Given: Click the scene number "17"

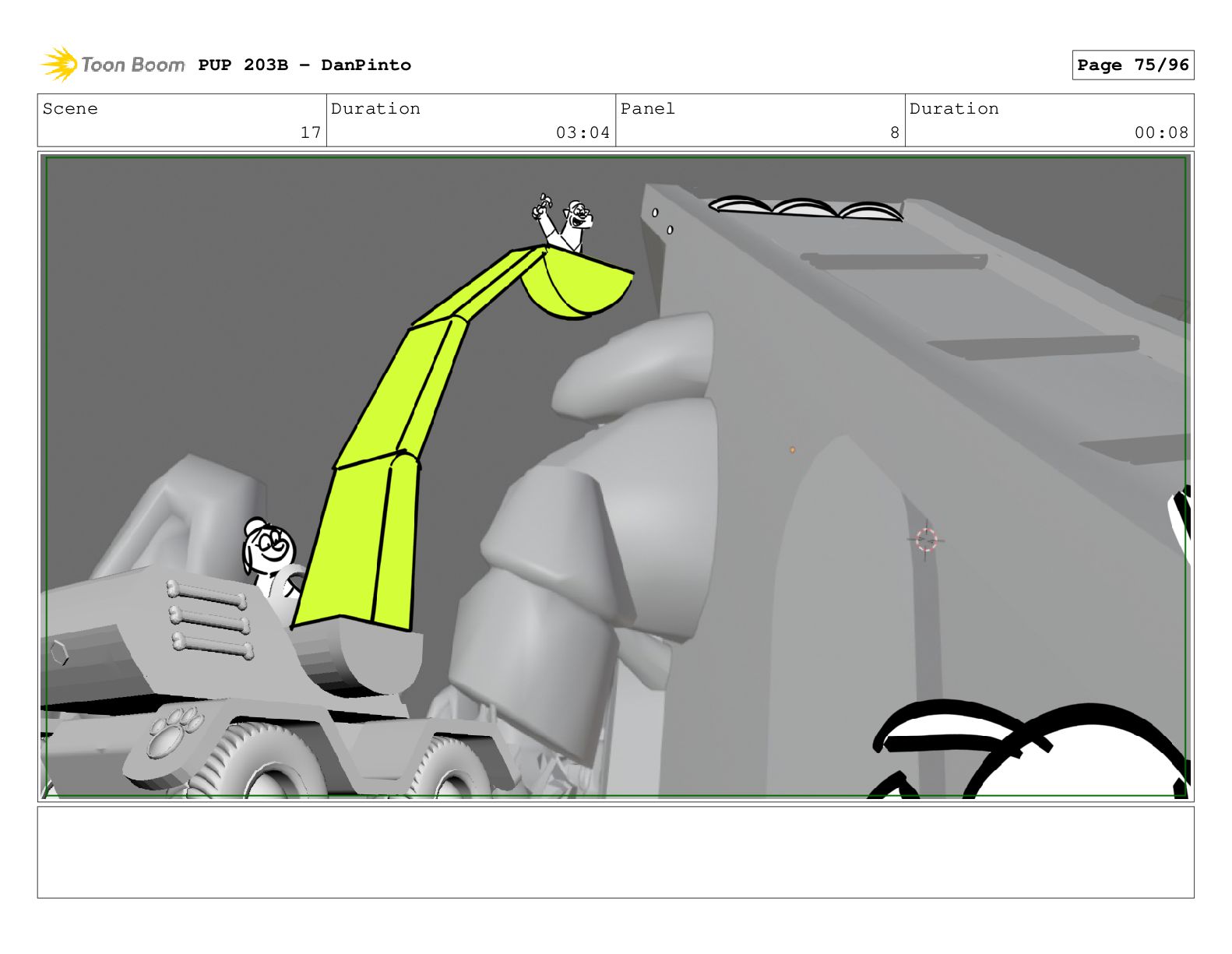Looking at the screenshot, I should click(x=311, y=133).
